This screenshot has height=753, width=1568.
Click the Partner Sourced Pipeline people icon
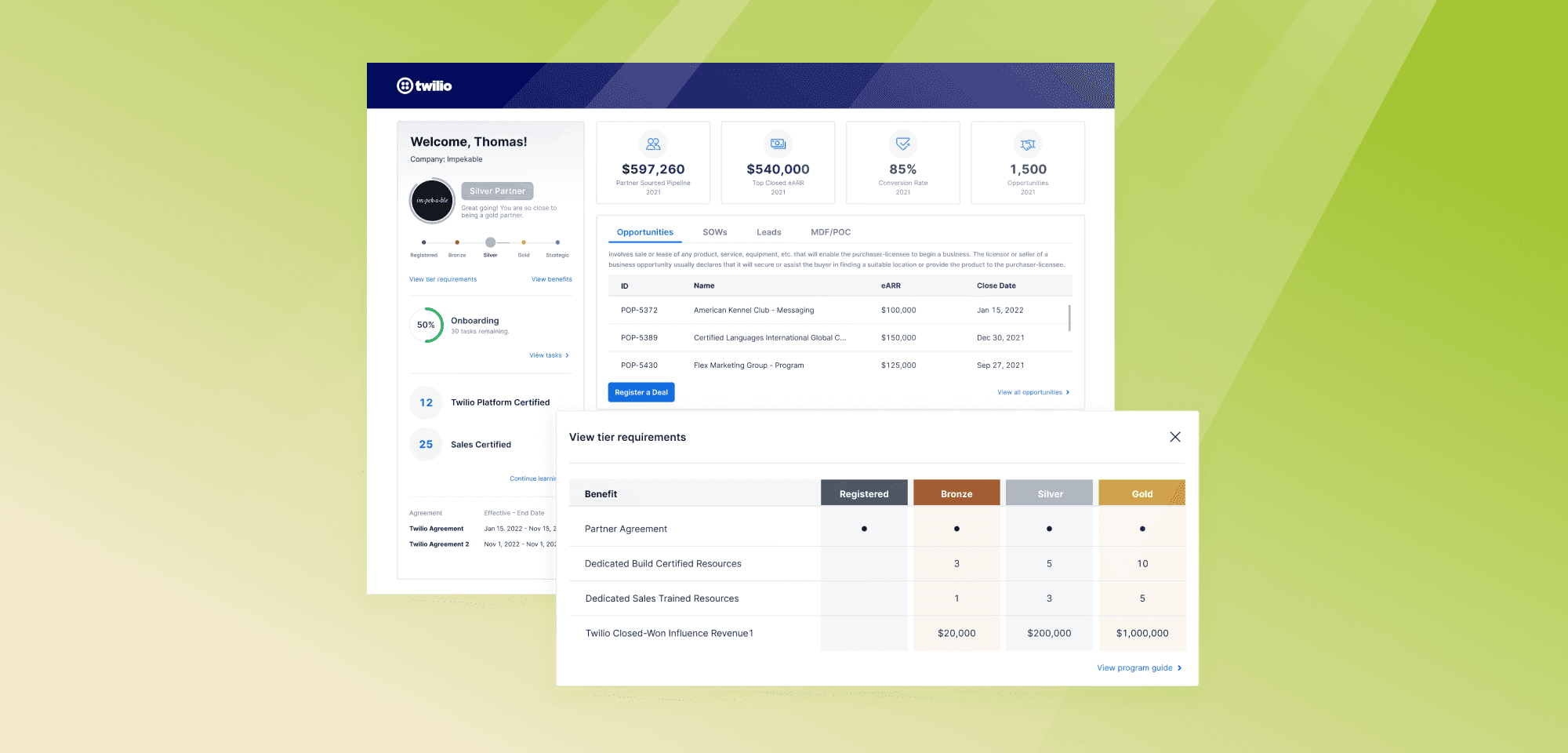[x=653, y=144]
